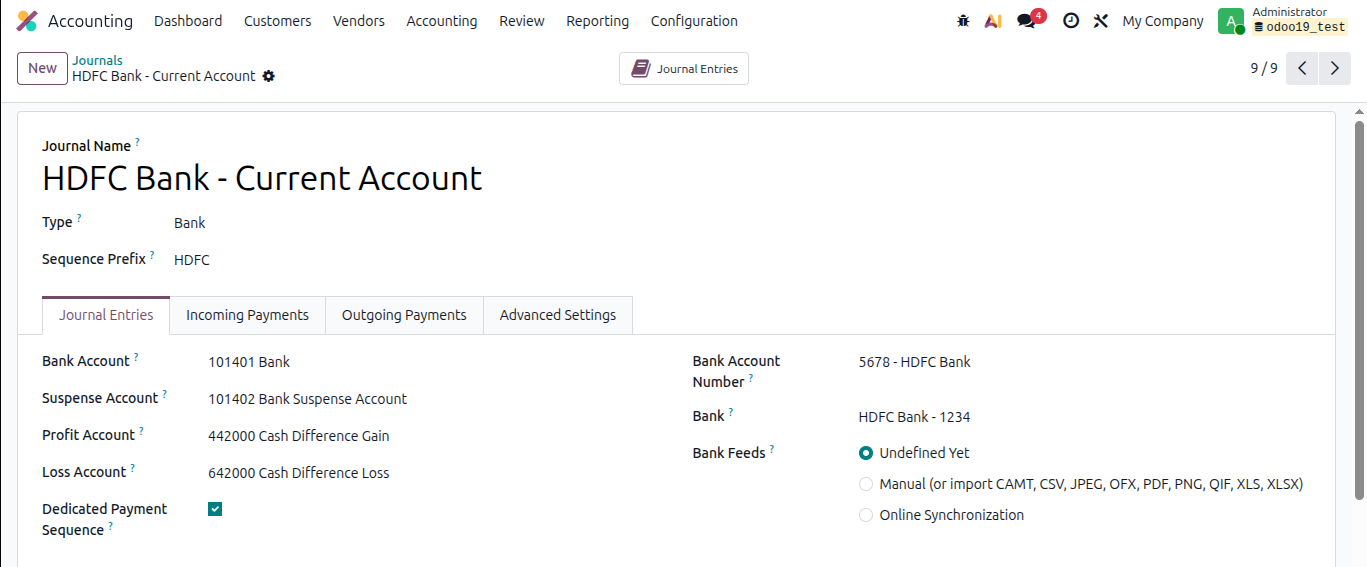Go to previous record arrow
This screenshot has height=567, width=1367.
(1302, 68)
